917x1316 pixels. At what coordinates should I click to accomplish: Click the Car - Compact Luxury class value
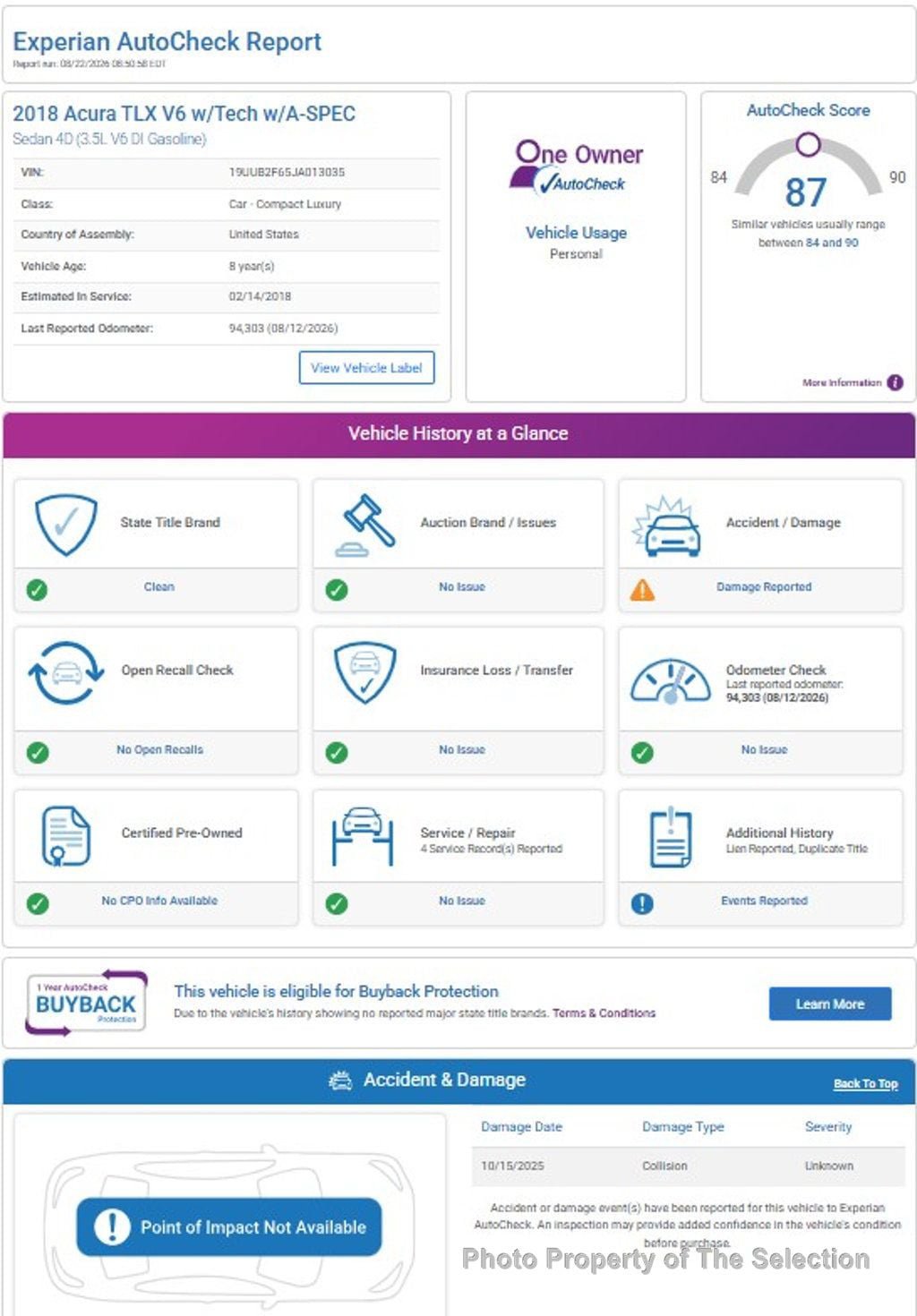pyautogui.click(x=285, y=204)
